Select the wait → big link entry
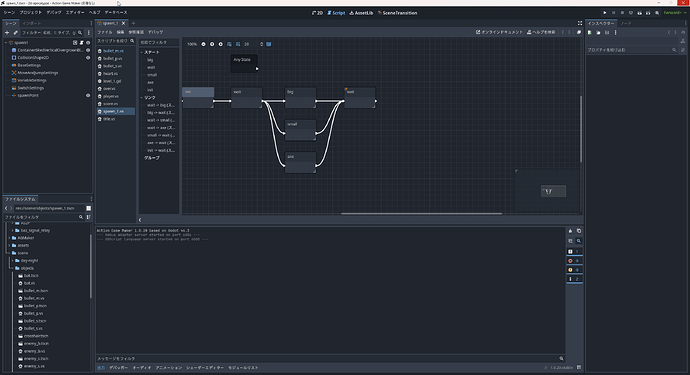 161,105
